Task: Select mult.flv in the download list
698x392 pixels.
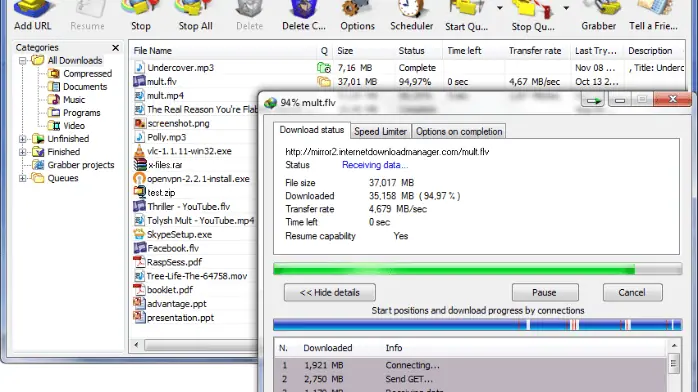Action: pos(162,81)
